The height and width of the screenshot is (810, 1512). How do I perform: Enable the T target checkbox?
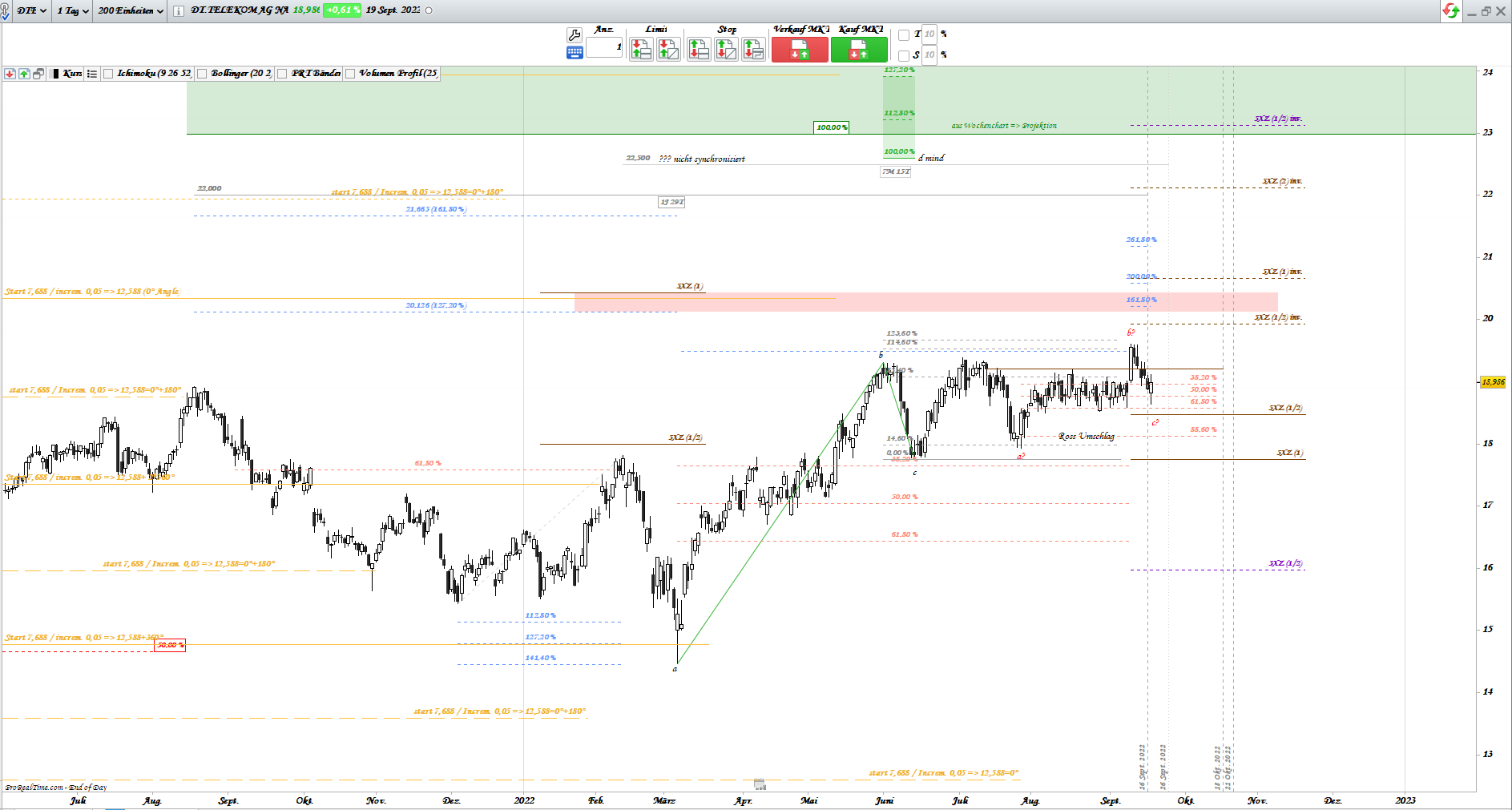click(904, 34)
